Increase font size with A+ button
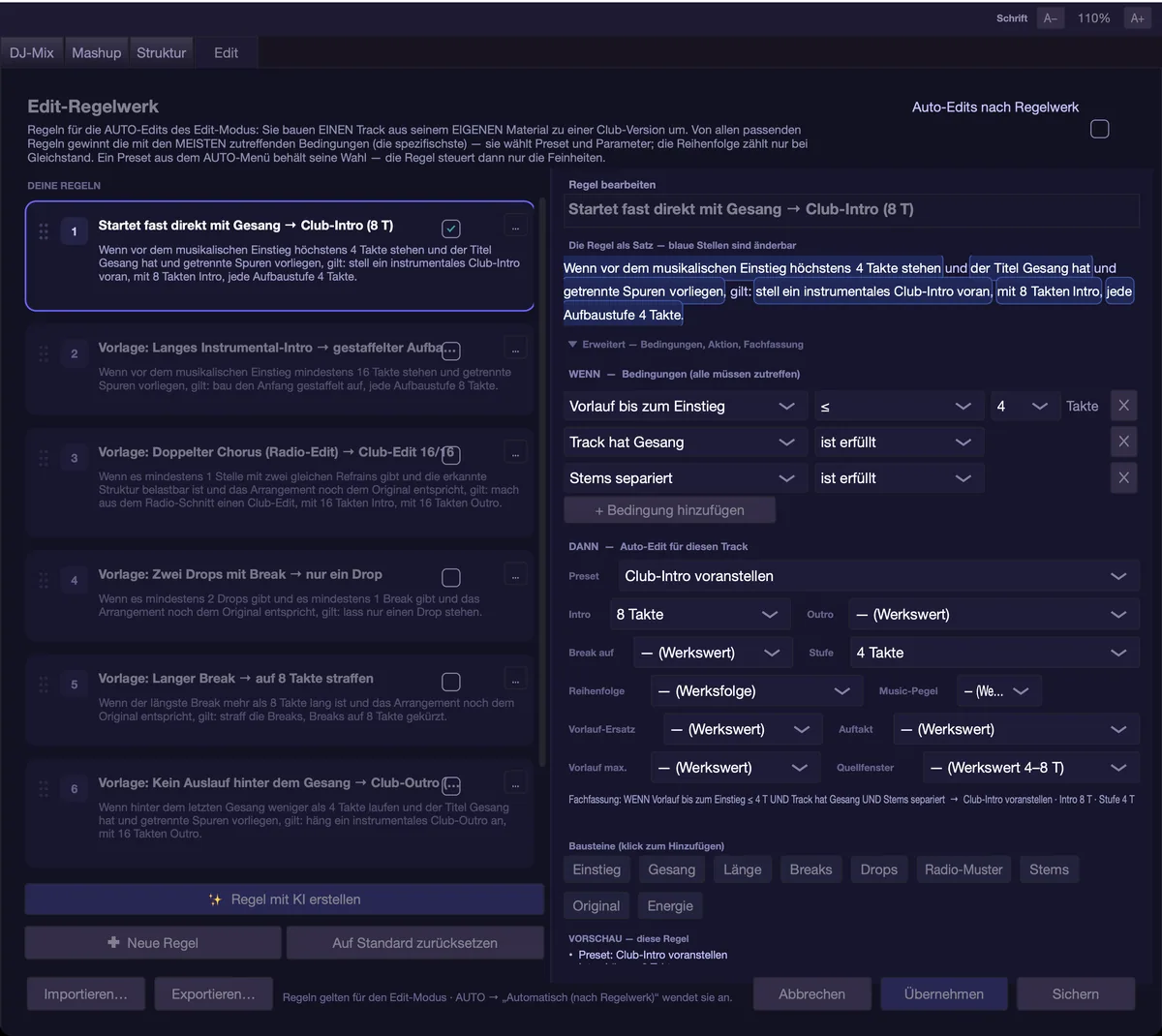This screenshot has height=1036, width=1162. coord(1137,18)
